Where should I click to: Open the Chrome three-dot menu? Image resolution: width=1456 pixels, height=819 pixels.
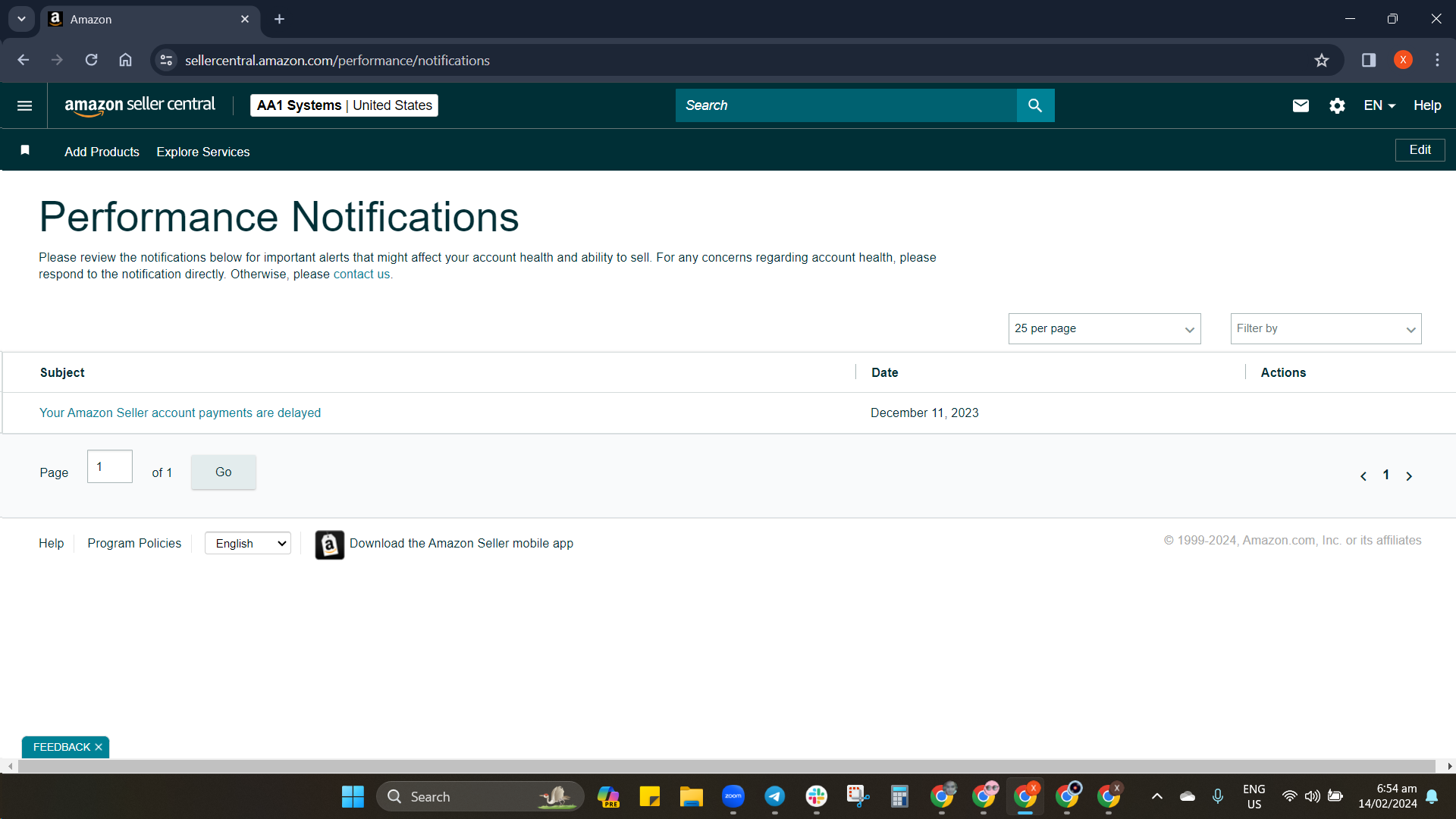click(x=1437, y=60)
